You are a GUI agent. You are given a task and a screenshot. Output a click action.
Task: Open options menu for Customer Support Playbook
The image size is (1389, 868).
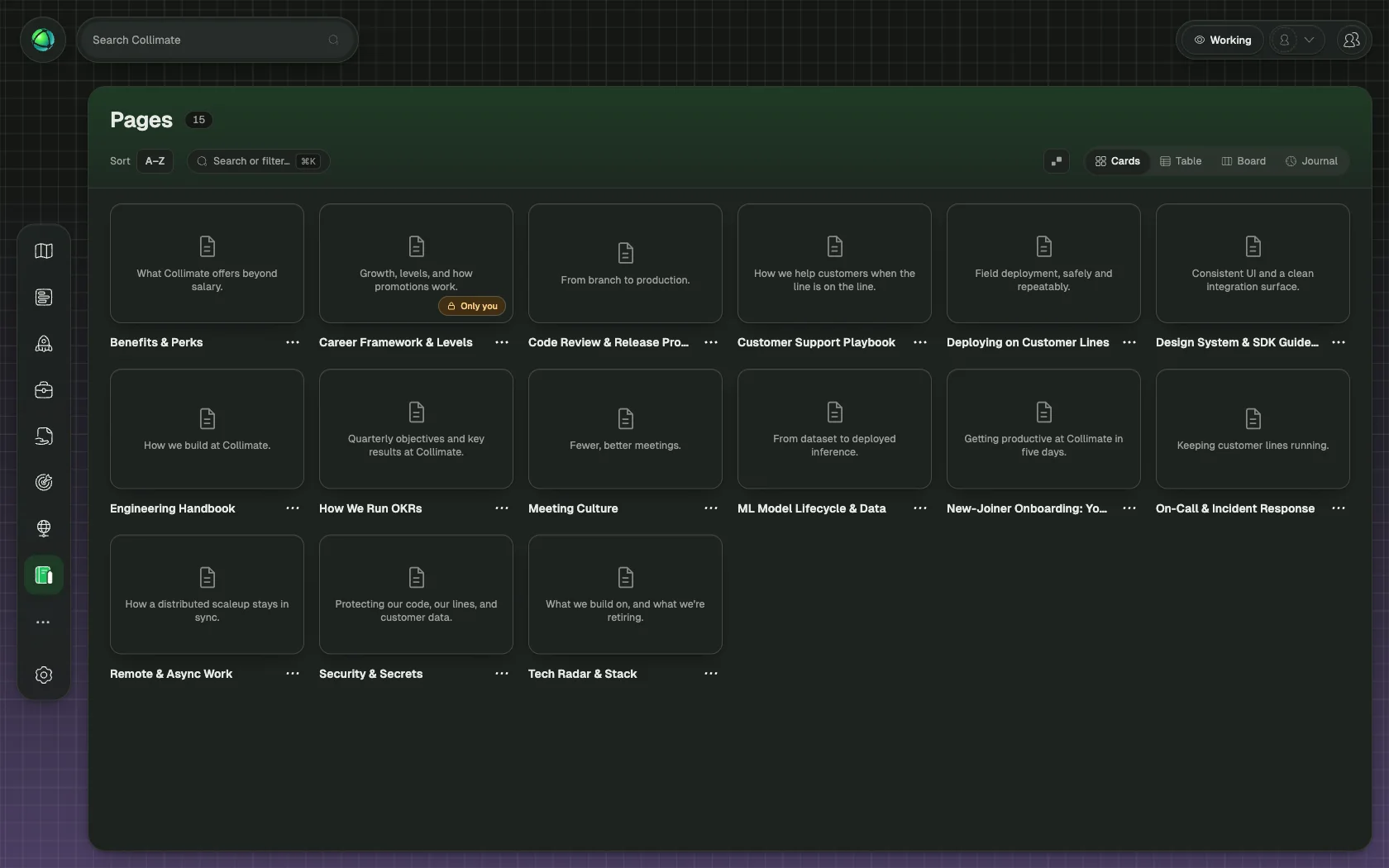(x=920, y=342)
